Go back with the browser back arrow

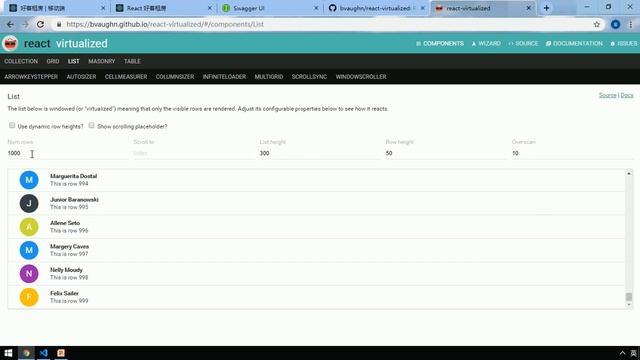[x=10, y=24]
